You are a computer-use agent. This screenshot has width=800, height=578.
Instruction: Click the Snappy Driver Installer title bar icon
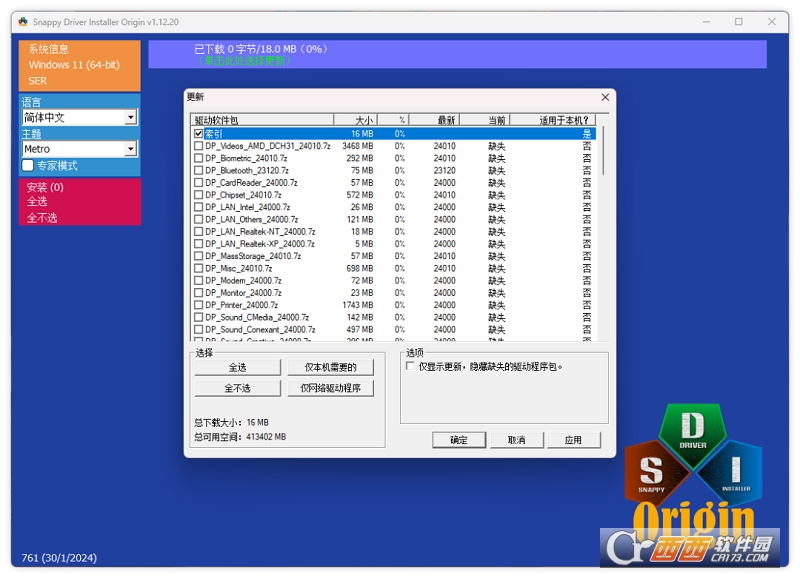coord(23,22)
